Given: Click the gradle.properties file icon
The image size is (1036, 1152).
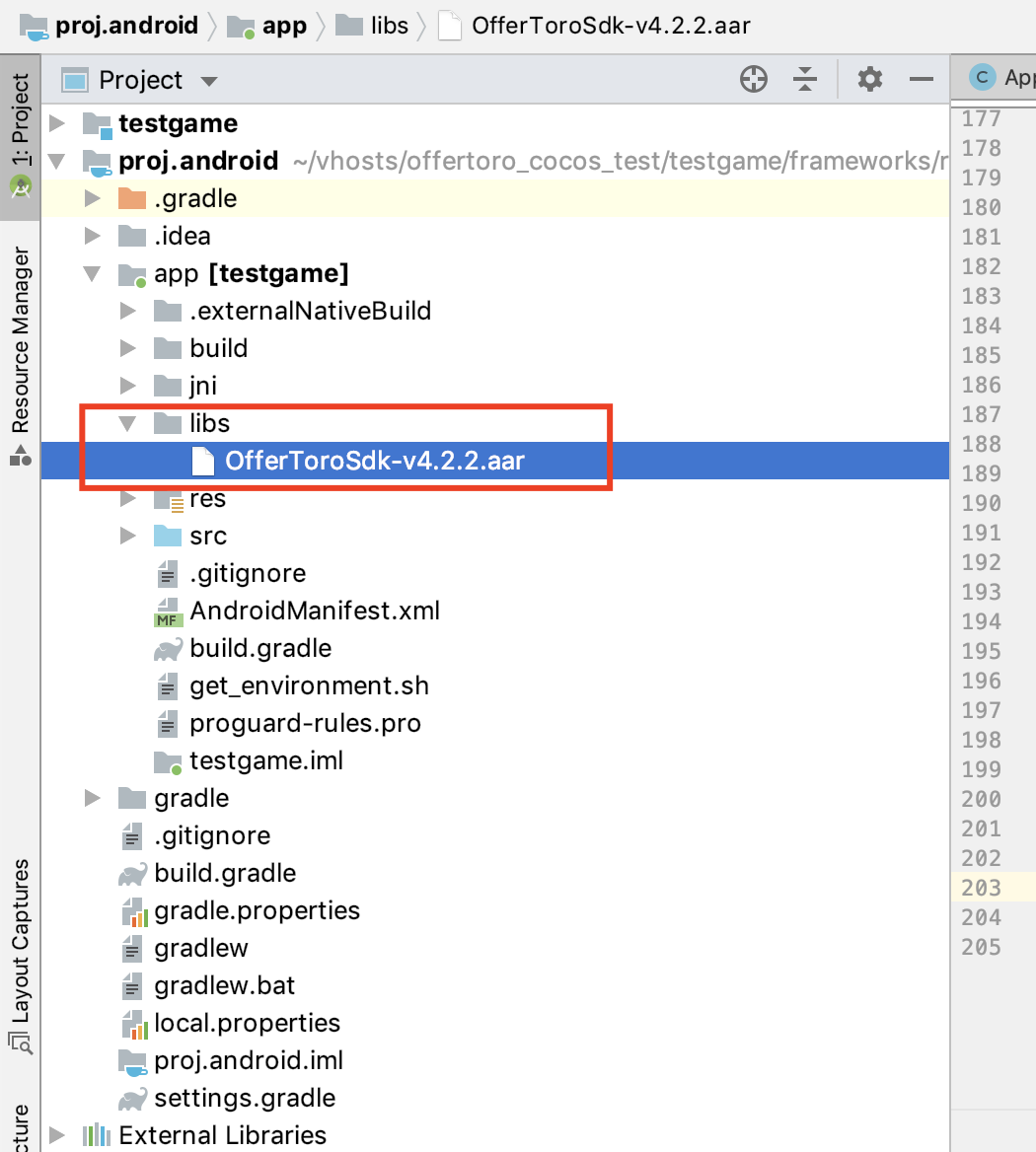Looking at the screenshot, I should [x=133, y=911].
